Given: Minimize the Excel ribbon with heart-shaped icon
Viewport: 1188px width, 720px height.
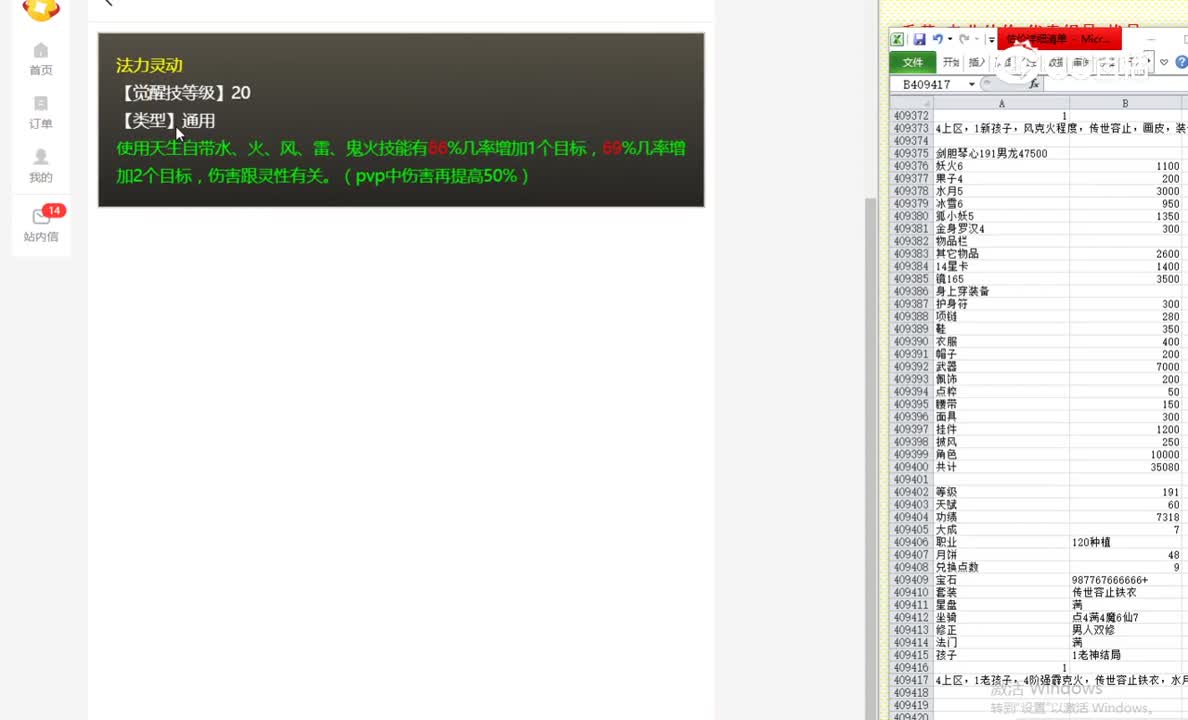Looking at the screenshot, I should coord(1165,62).
